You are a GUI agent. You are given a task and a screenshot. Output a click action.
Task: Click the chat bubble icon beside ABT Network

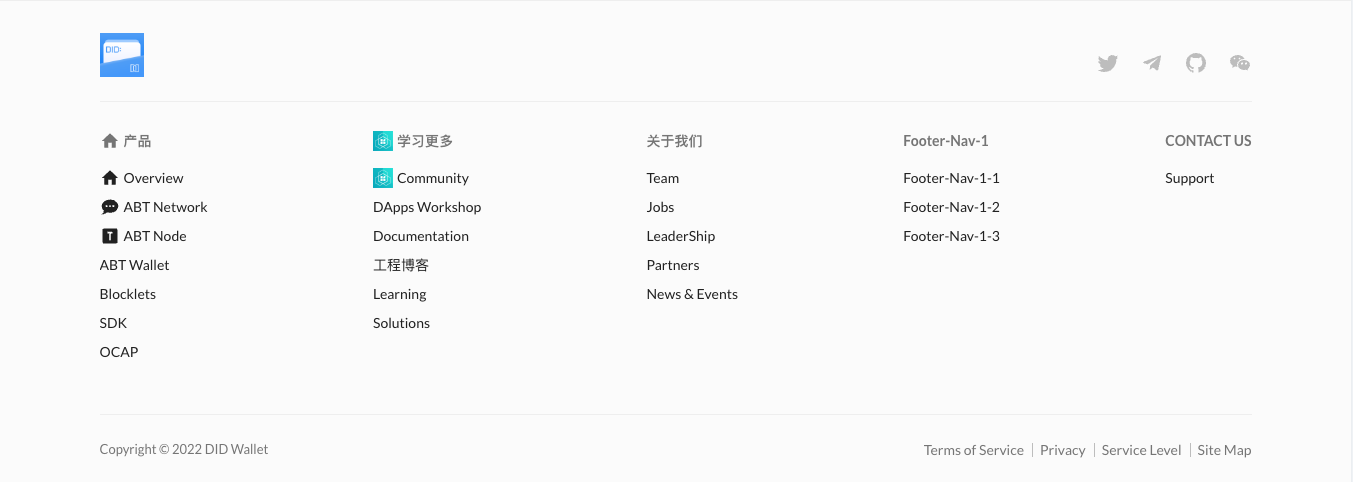110,207
